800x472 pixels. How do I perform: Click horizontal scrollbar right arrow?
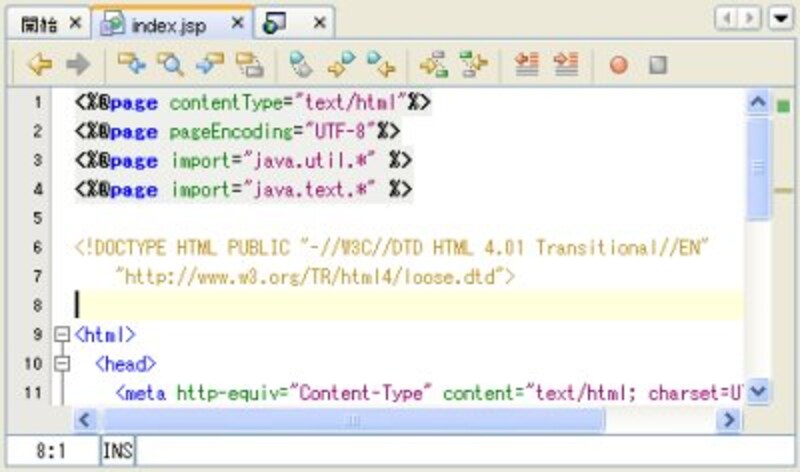point(727,421)
